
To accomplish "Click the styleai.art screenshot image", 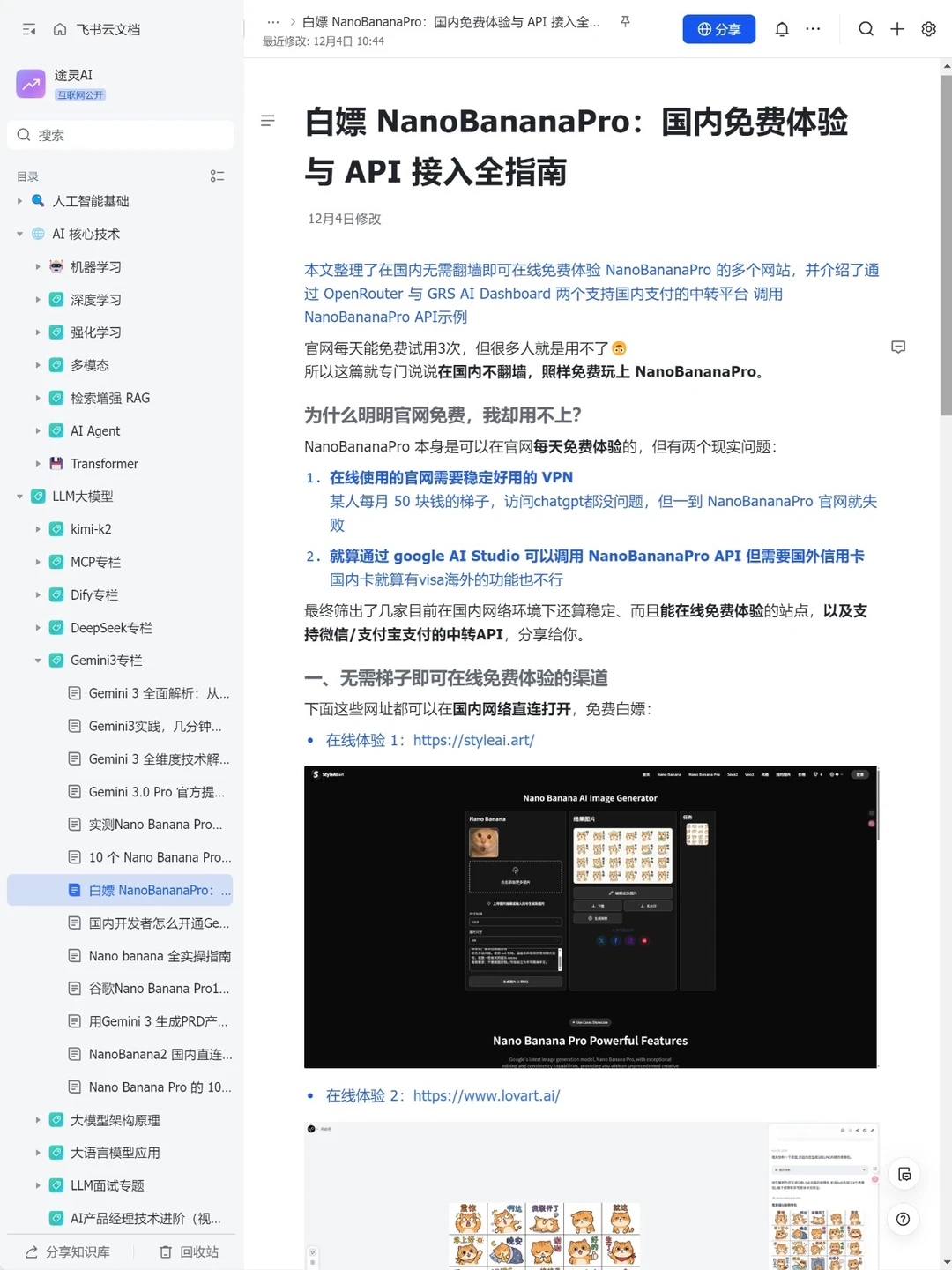I will pyautogui.click(x=591, y=917).
